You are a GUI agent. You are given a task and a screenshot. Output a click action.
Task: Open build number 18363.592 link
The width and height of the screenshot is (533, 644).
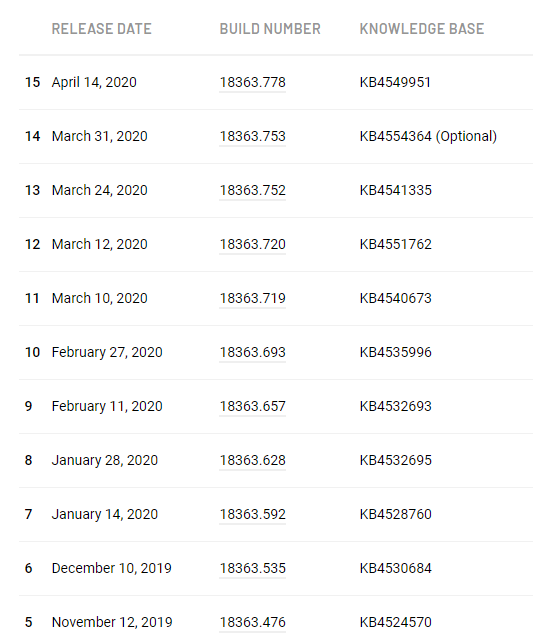point(253,514)
